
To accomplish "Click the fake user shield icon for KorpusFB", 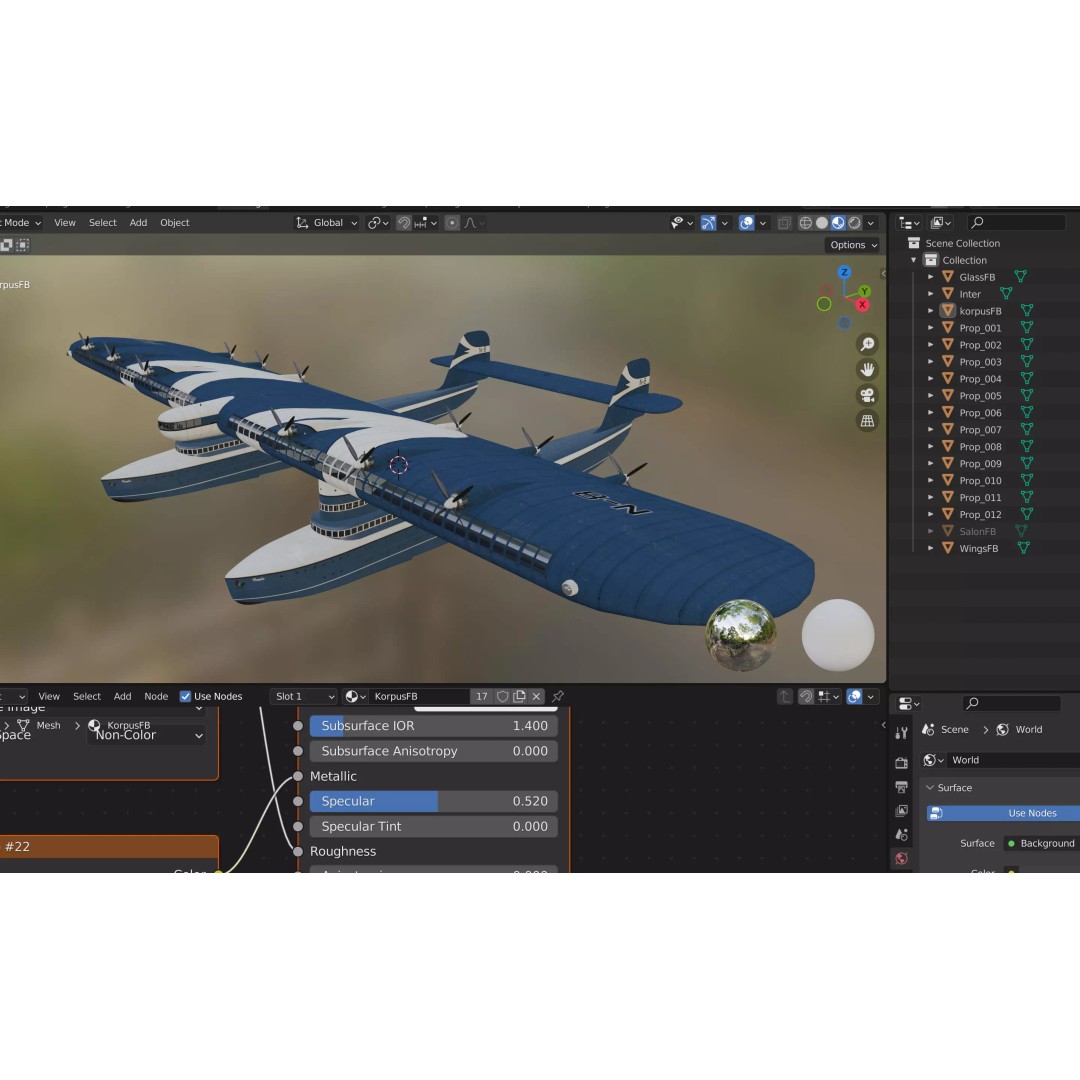I will (x=503, y=696).
